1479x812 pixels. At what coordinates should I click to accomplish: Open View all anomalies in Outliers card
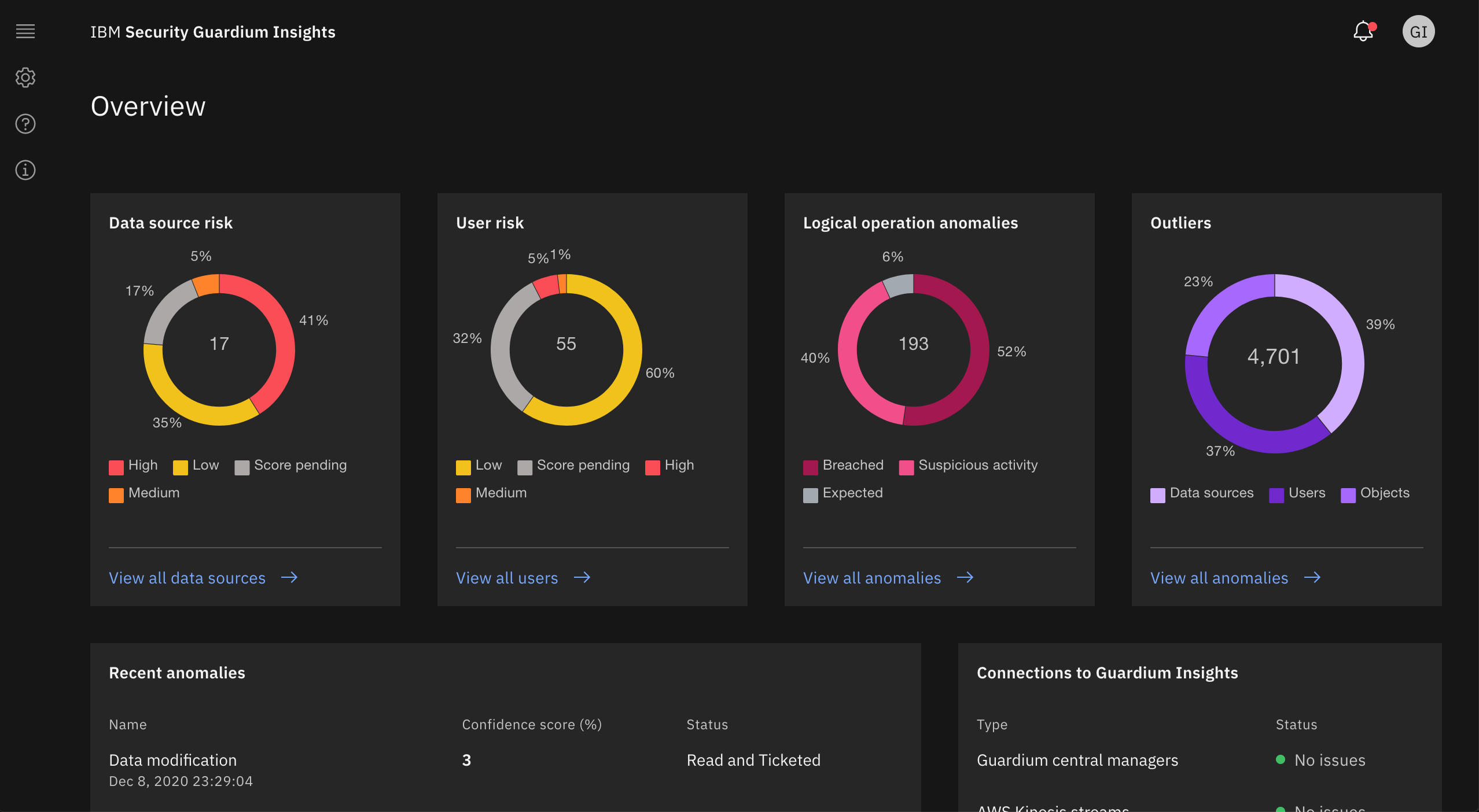pyautogui.click(x=1219, y=578)
